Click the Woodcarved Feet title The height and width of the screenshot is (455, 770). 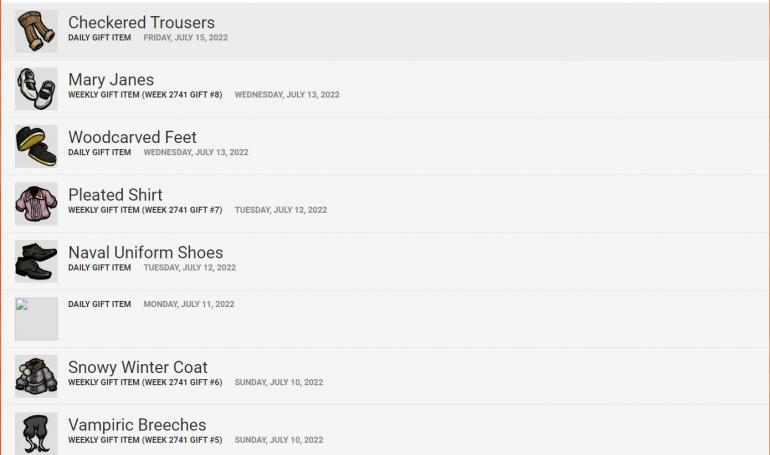point(132,137)
